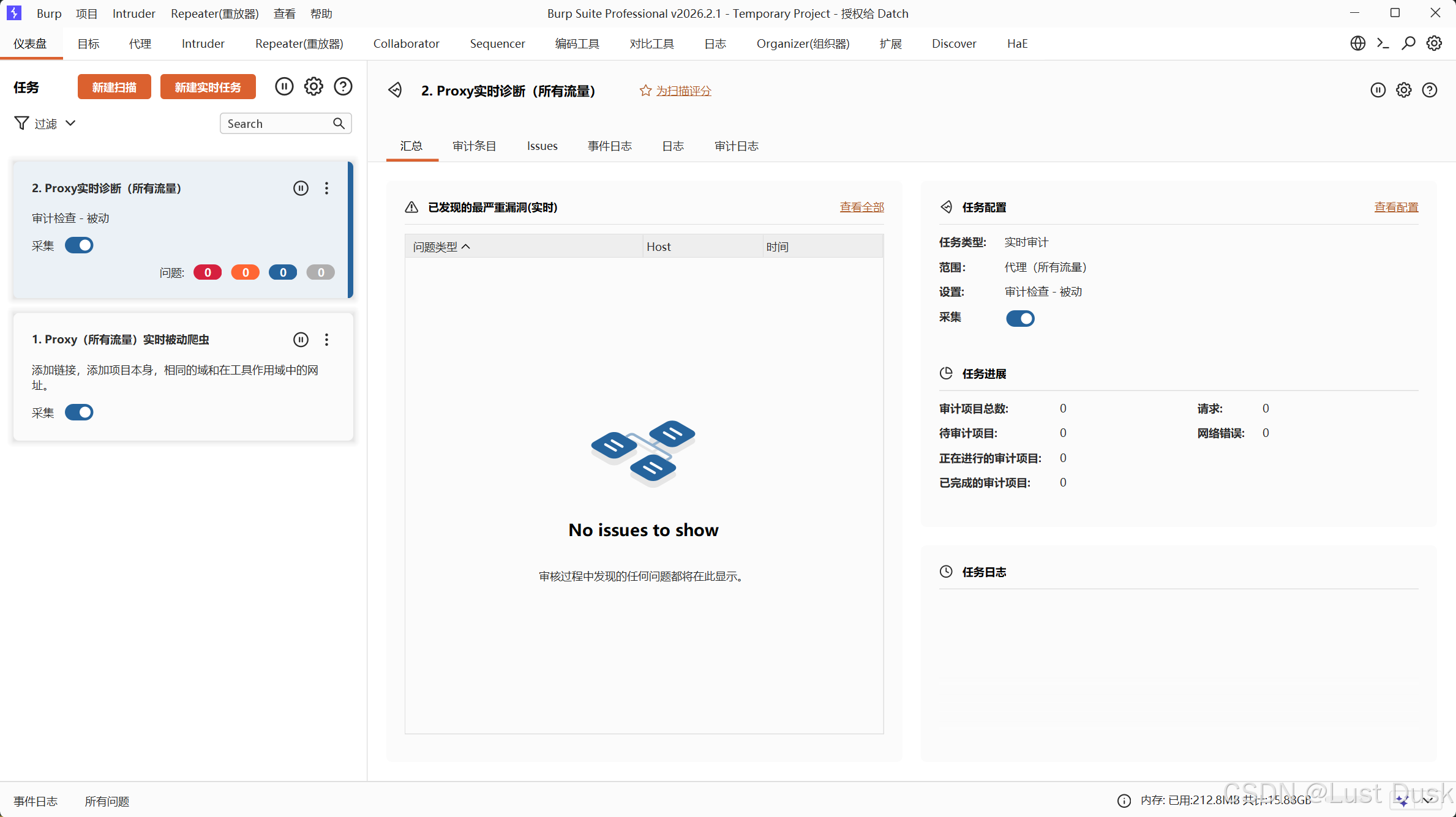Switch to the 编码工具 tab
The width and height of the screenshot is (1456, 817).
click(577, 43)
